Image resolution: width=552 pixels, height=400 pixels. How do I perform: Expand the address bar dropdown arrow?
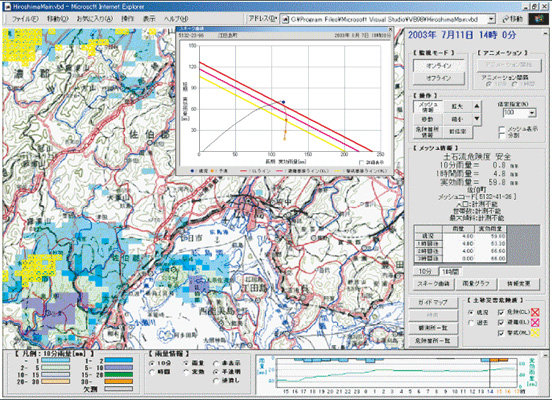[x=491, y=19]
